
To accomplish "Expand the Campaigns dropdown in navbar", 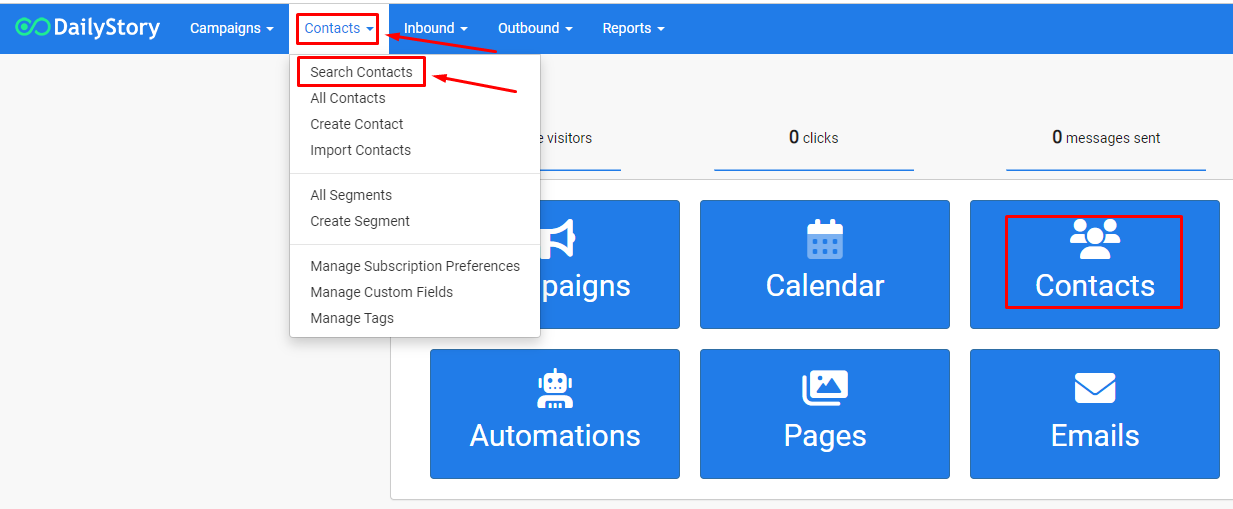I will click(231, 28).
